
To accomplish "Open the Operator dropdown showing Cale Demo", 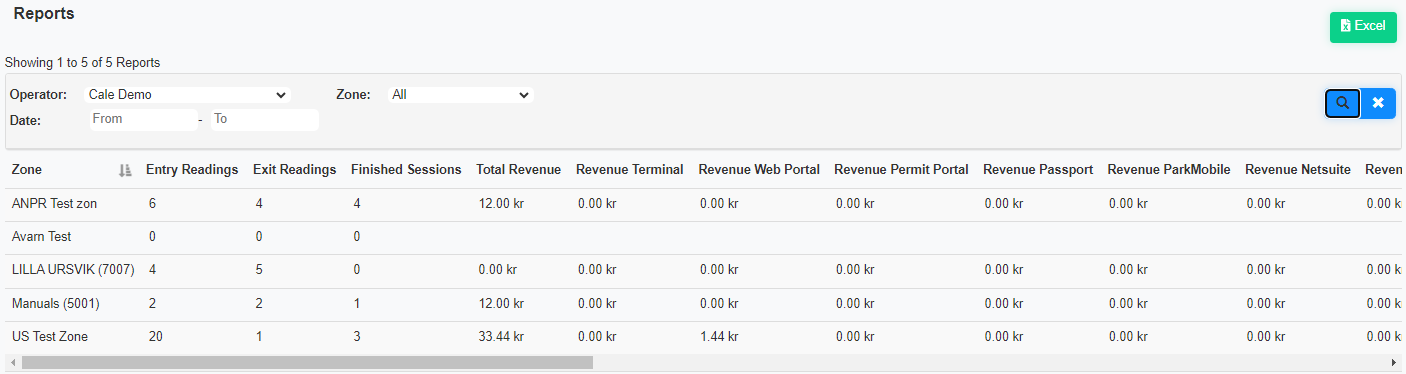I will click(188, 95).
